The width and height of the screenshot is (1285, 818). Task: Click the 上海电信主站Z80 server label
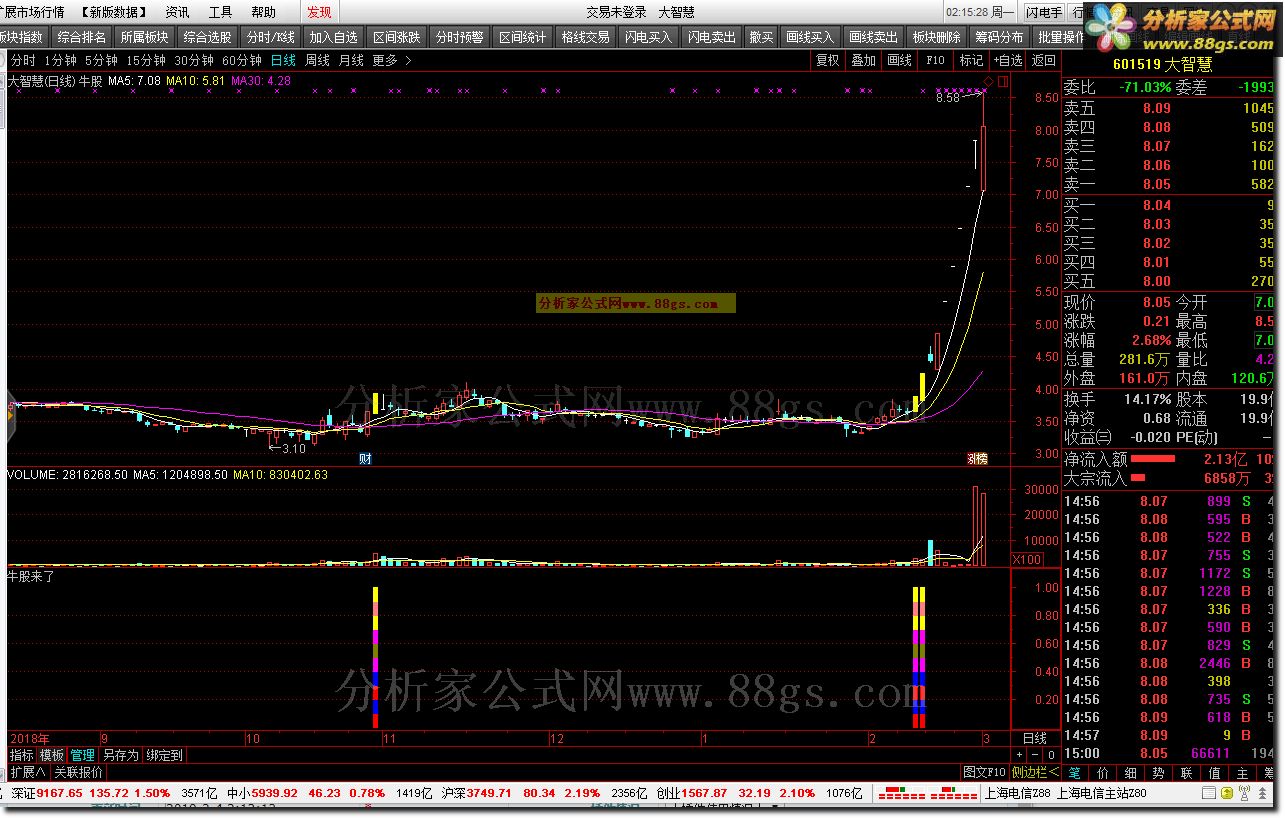[1100, 793]
